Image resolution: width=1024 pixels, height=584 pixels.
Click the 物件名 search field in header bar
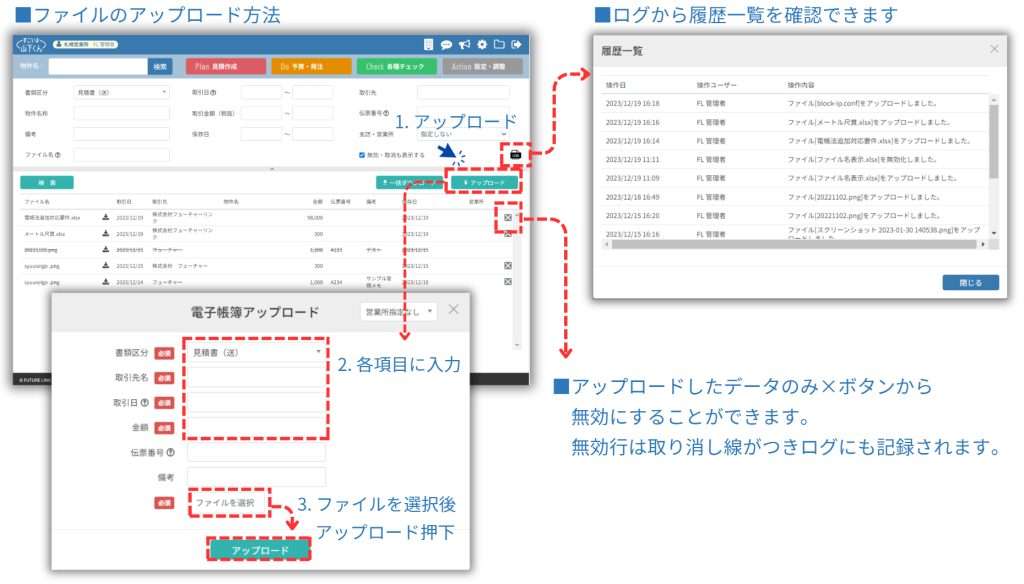point(98,67)
